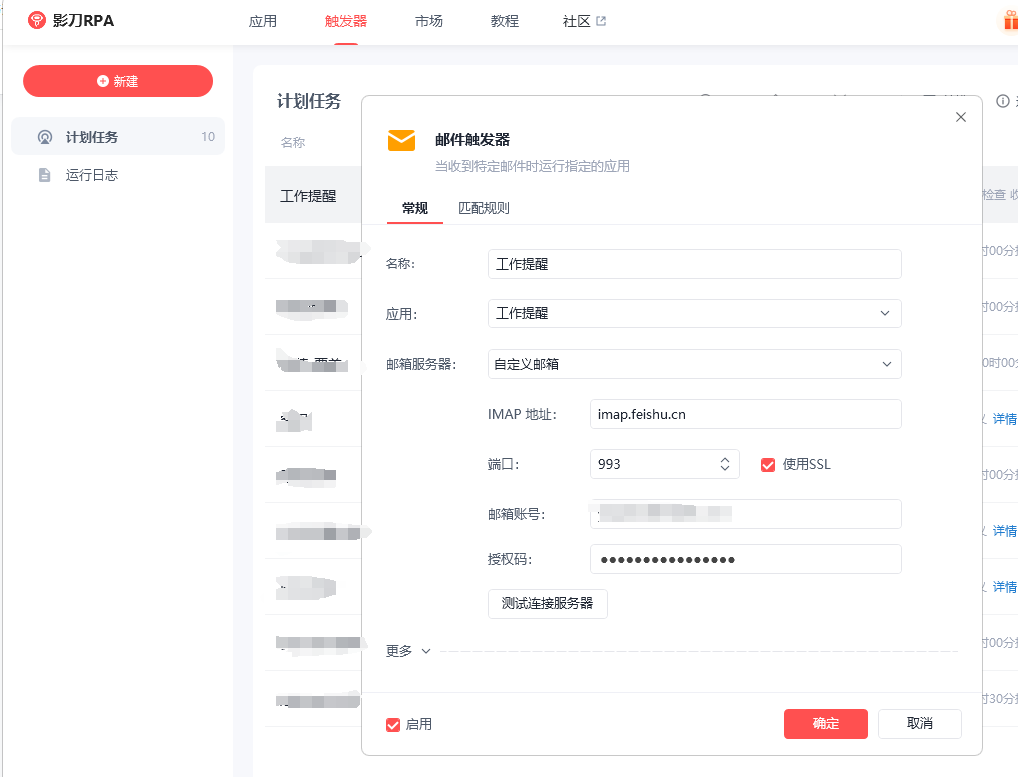Click the 取消 button
The height and width of the screenshot is (777, 1018).
(920, 724)
